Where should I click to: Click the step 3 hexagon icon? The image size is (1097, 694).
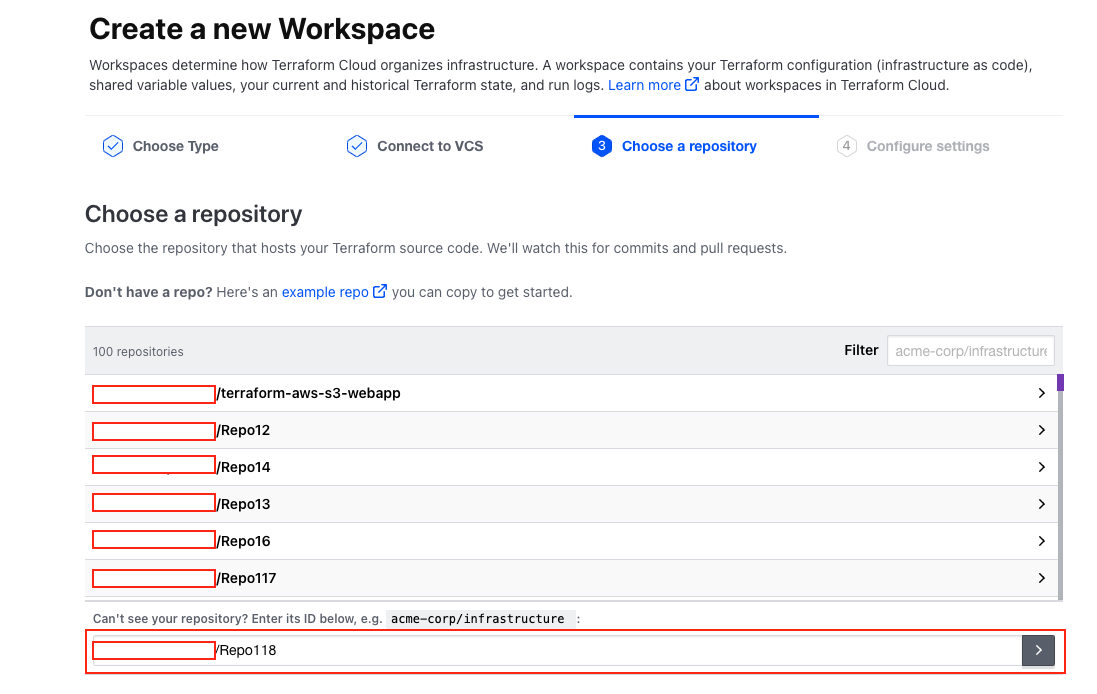point(601,146)
